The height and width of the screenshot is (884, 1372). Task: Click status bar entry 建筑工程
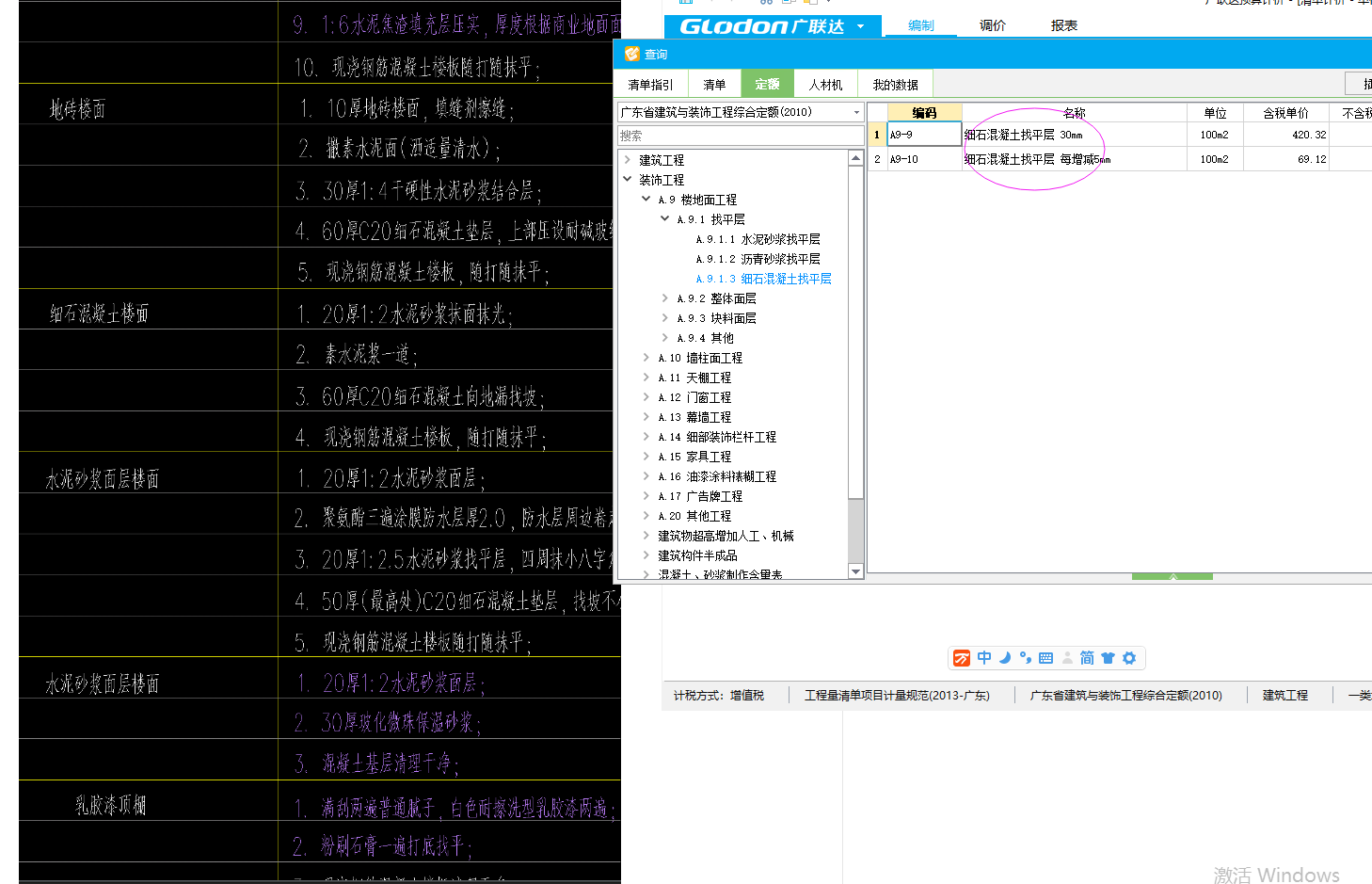[x=1285, y=696]
